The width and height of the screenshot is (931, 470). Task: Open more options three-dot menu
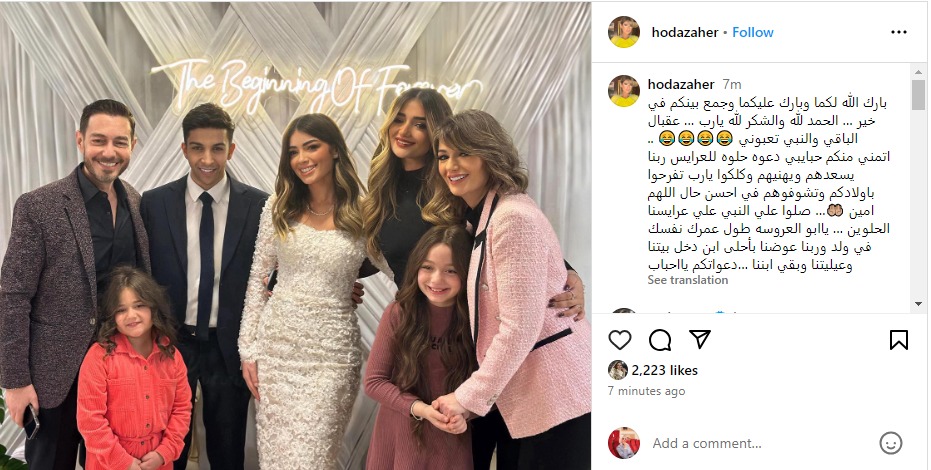point(899,32)
